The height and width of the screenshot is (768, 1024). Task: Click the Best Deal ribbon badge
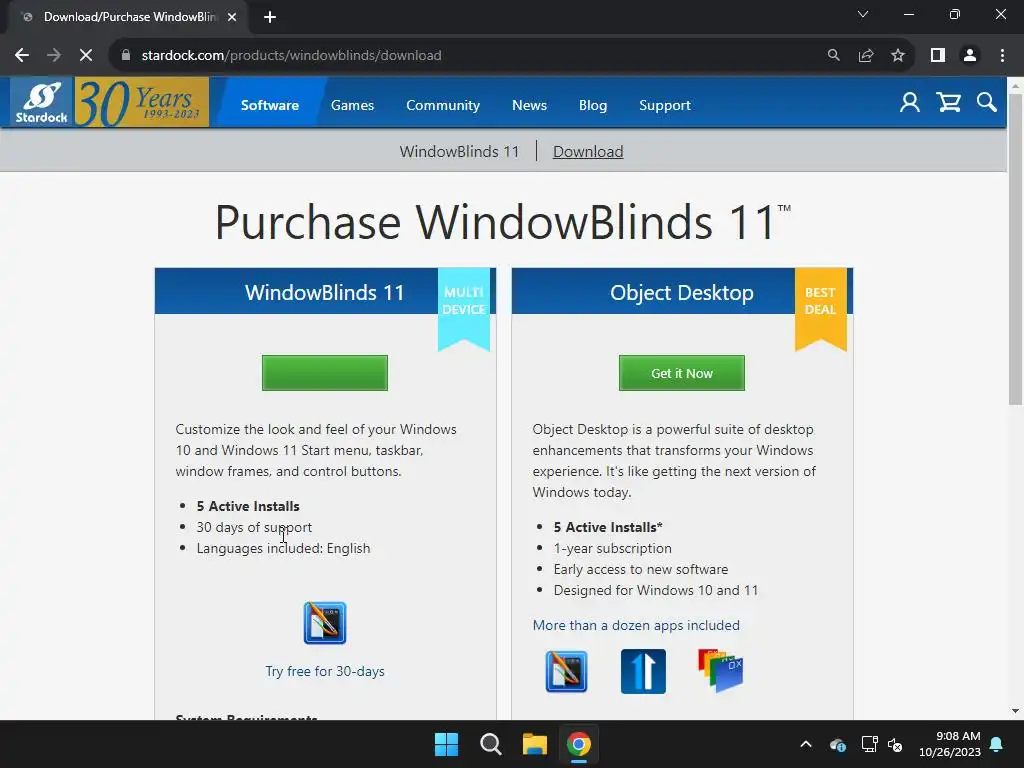[820, 308]
